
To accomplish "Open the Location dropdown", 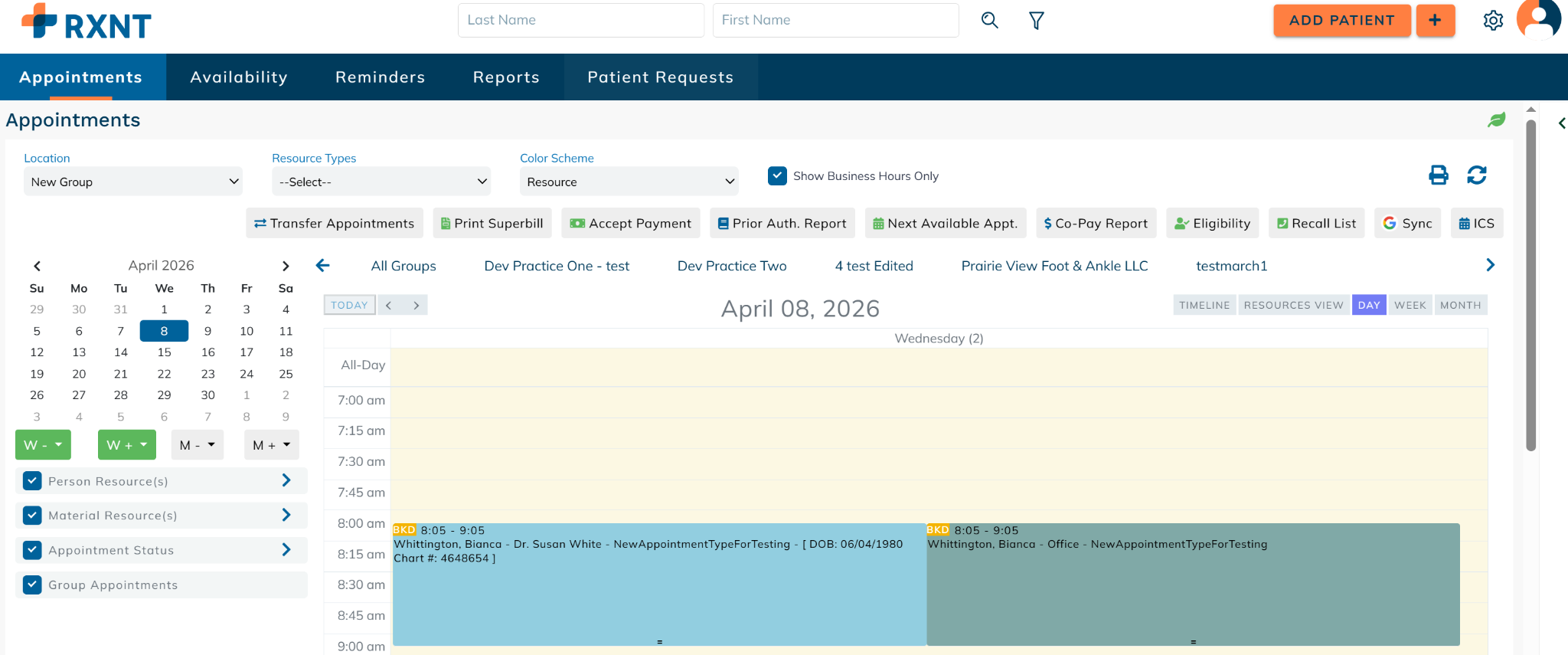I will tap(133, 182).
